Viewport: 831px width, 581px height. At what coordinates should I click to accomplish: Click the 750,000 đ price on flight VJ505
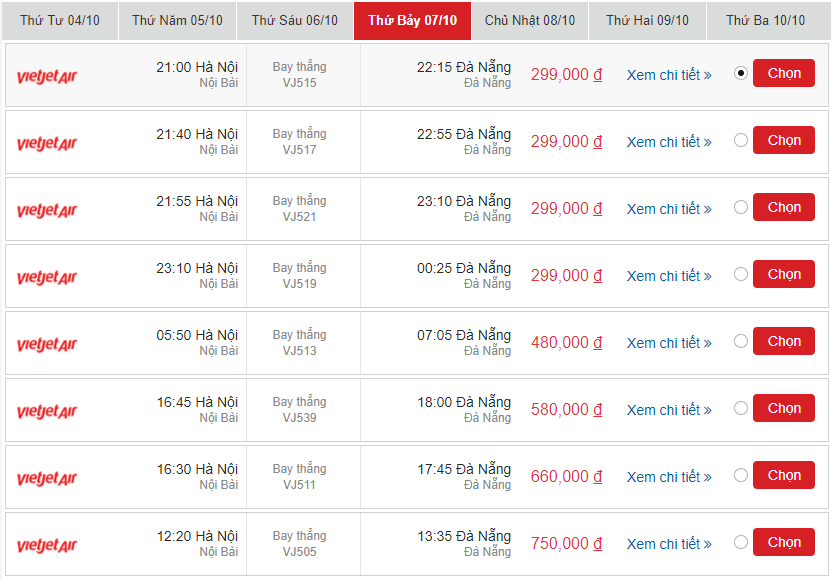[x=566, y=542]
